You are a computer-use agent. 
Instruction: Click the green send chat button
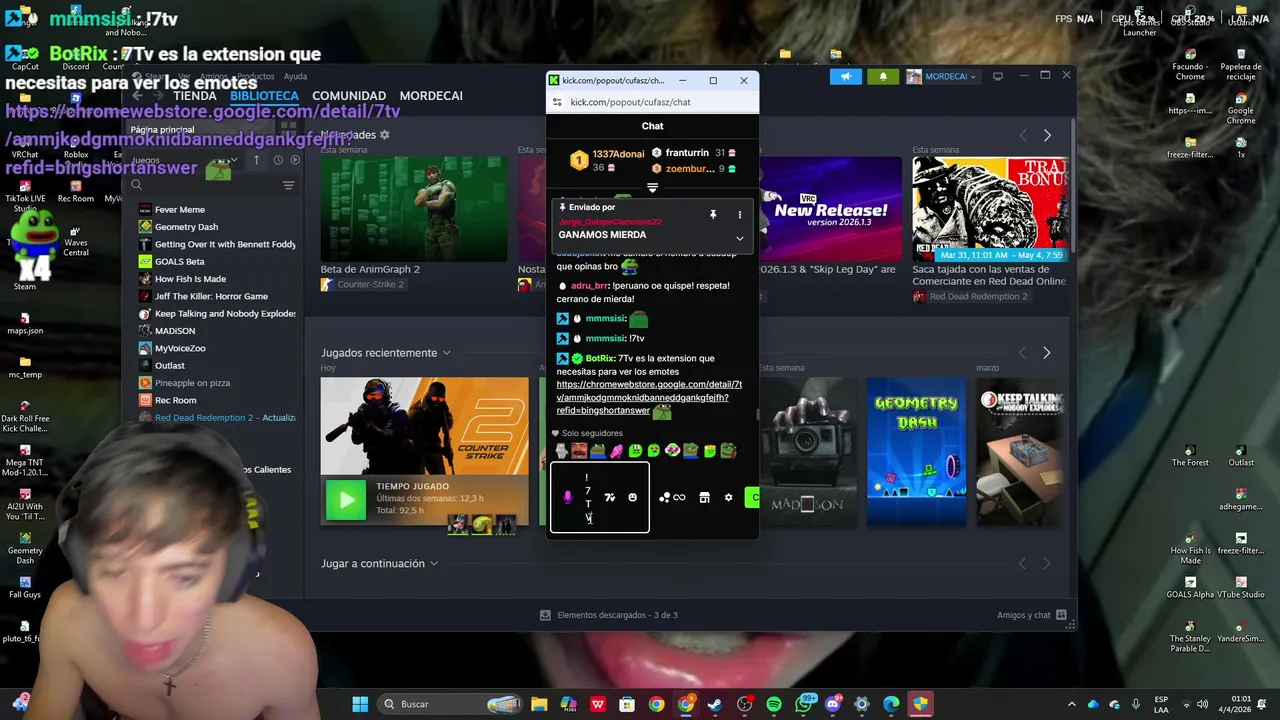pos(753,497)
